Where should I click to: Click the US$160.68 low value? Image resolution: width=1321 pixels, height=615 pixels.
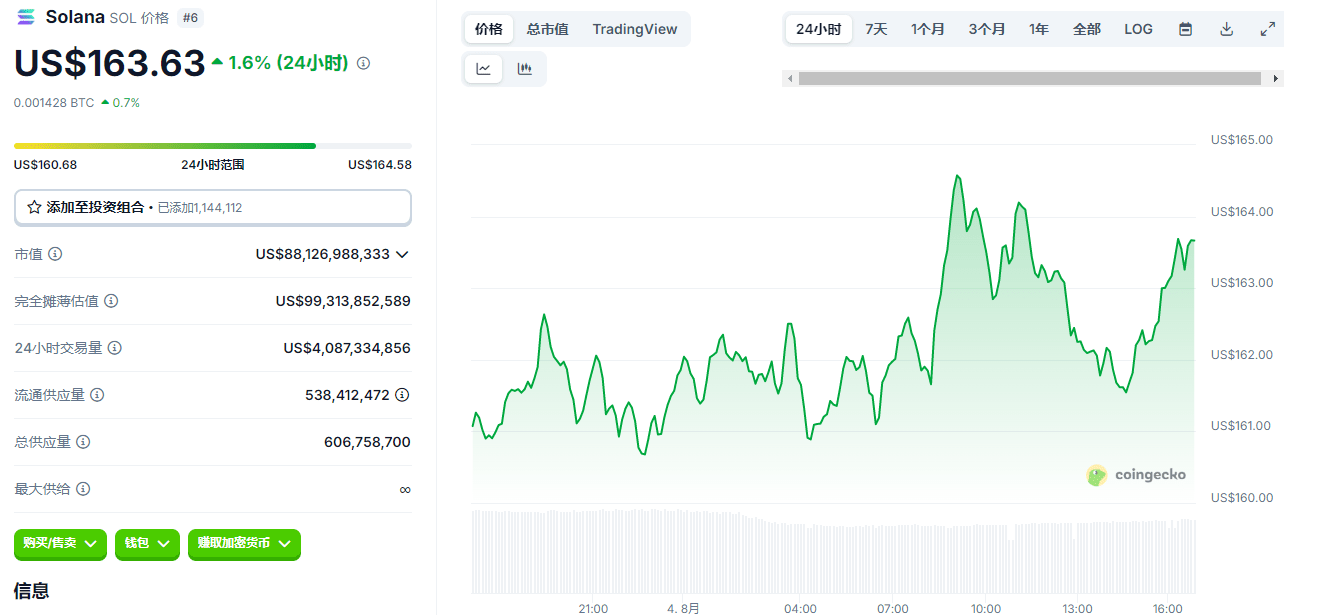[45, 165]
